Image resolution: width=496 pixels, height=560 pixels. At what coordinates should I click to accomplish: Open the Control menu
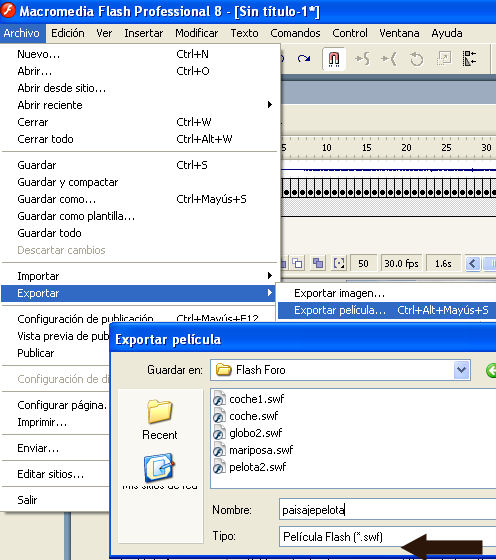pyautogui.click(x=350, y=33)
